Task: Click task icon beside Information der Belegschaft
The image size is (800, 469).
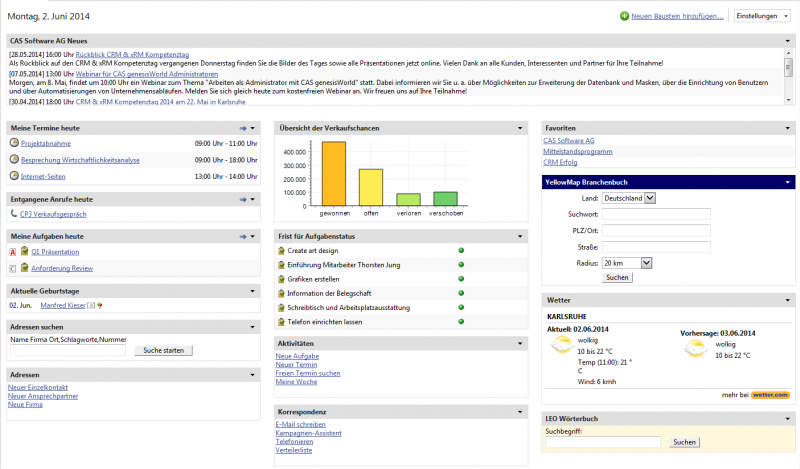Action: 281,293
